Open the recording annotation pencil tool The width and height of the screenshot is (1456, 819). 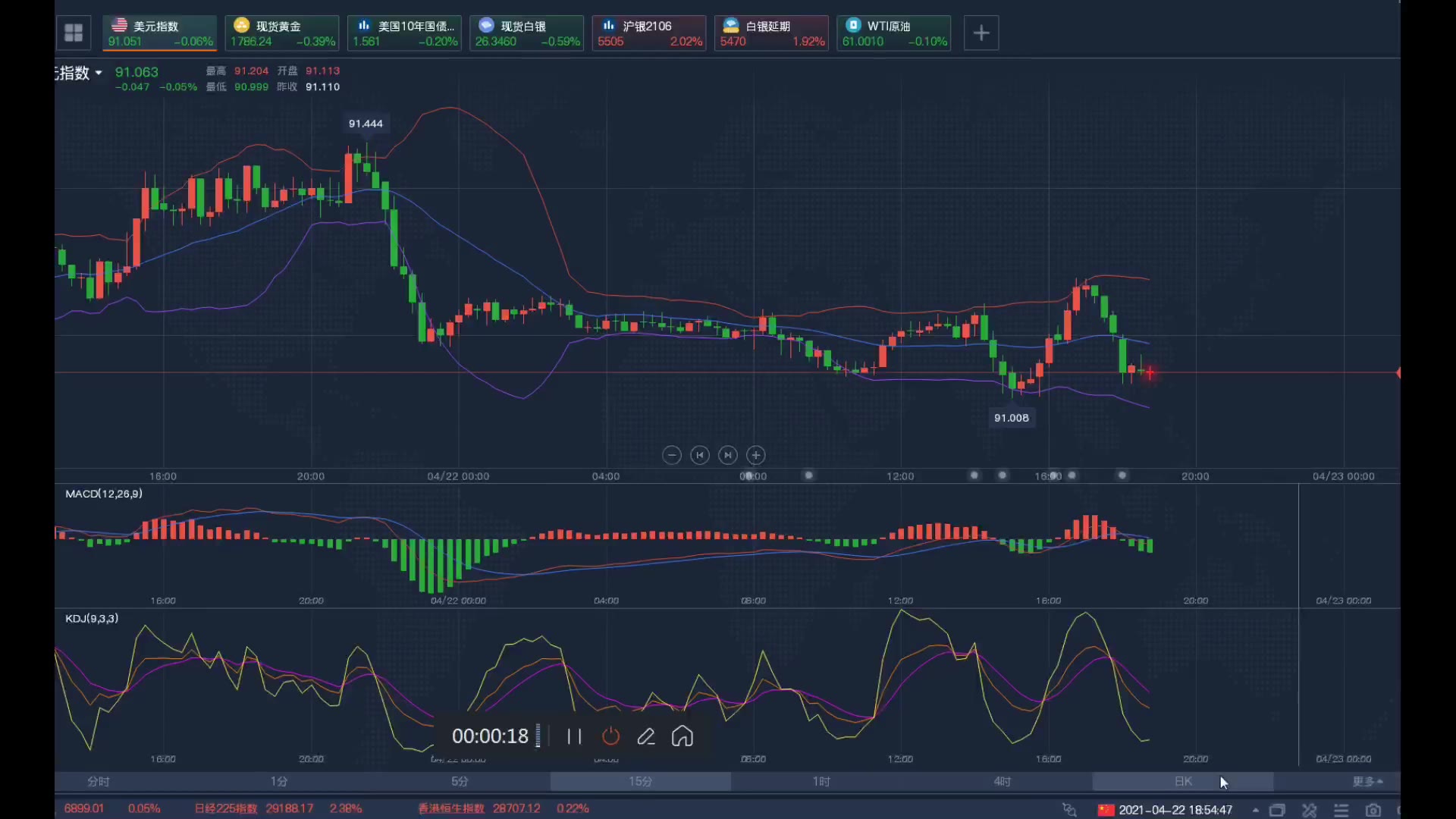(x=646, y=736)
